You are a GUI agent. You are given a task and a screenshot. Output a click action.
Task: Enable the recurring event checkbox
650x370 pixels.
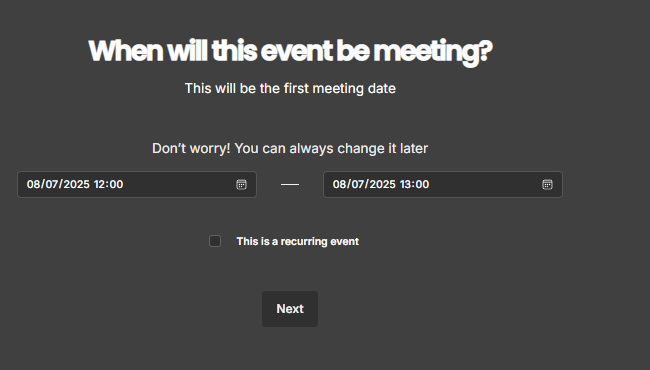(215, 241)
